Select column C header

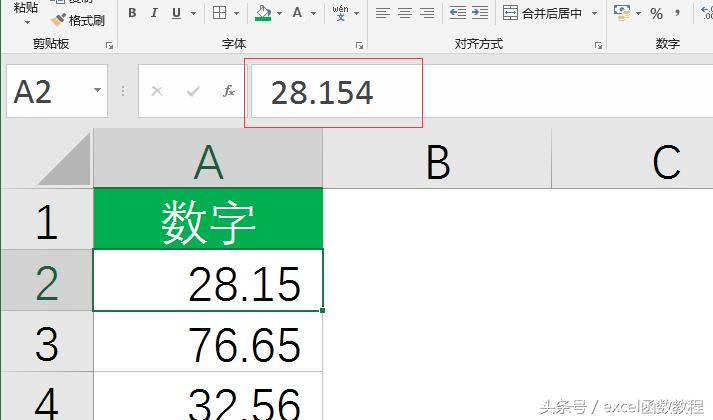click(x=633, y=158)
